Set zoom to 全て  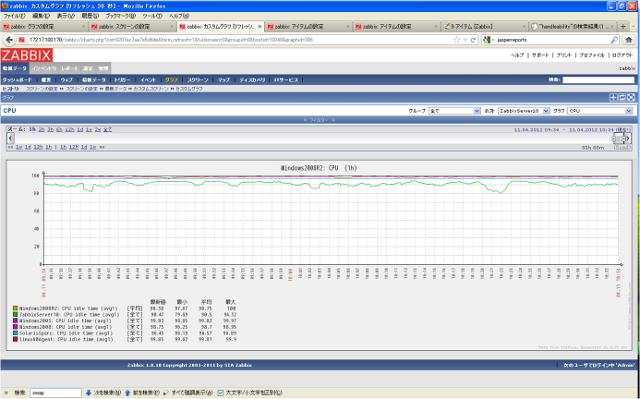click(107, 130)
